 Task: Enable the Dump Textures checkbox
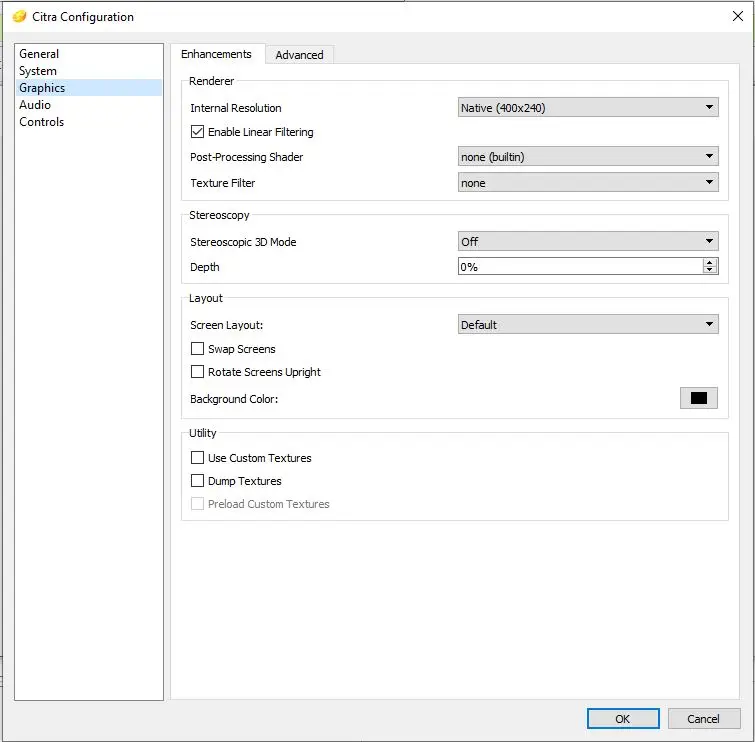(x=197, y=481)
